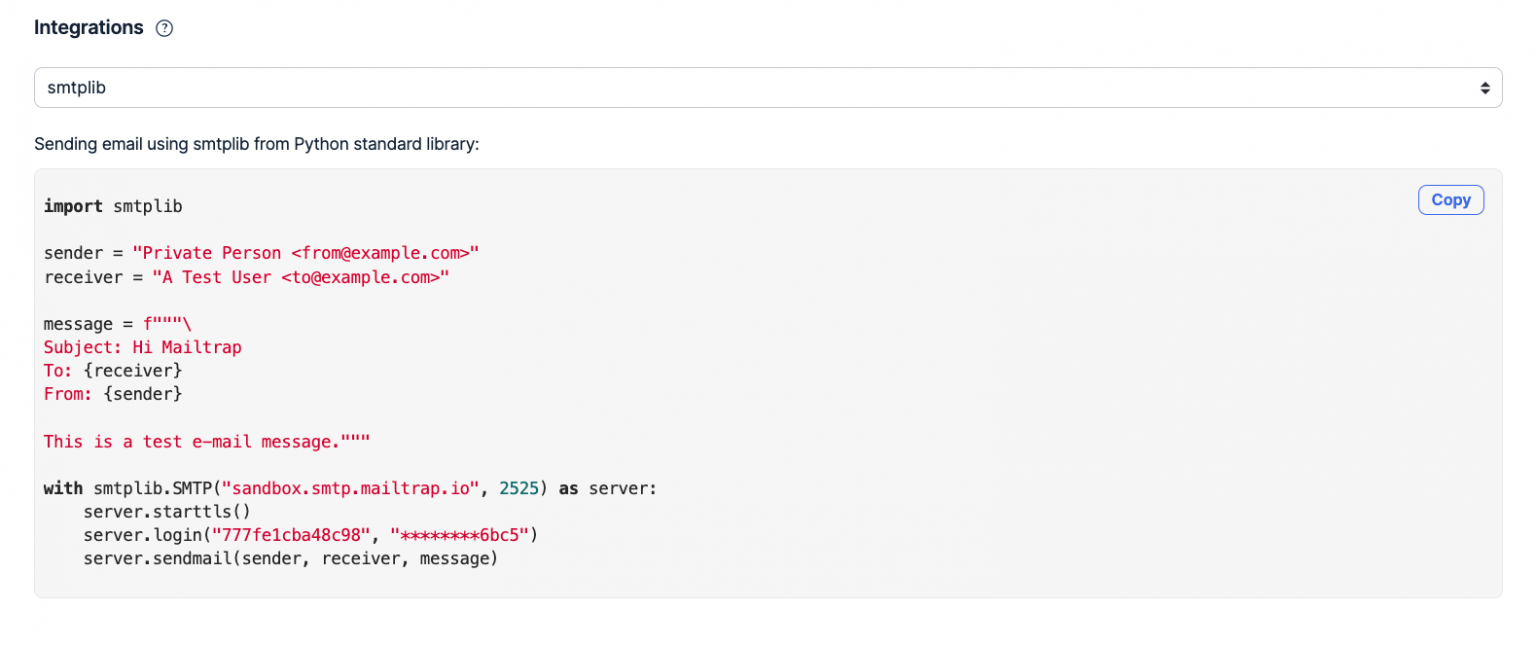The width and height of the screenshot is (1536, 645).
Task: Click the import smtplib line
Action: (113, 205)
